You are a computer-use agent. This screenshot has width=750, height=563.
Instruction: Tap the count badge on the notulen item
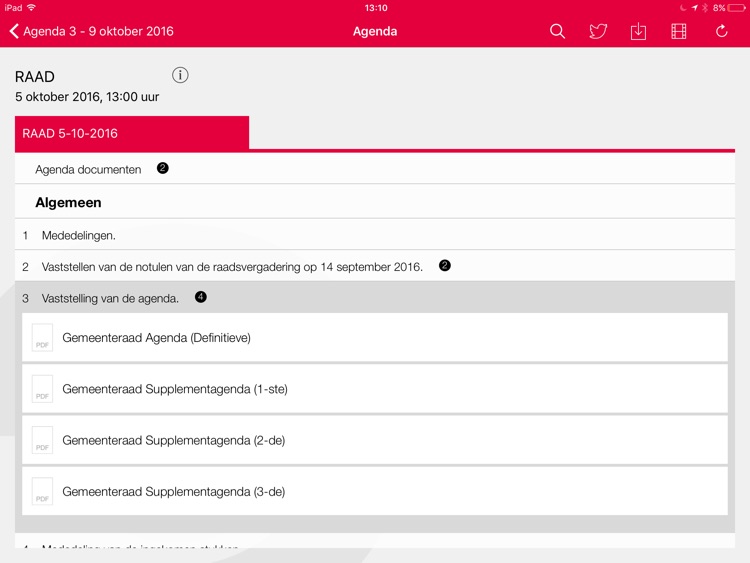(445, 265)
